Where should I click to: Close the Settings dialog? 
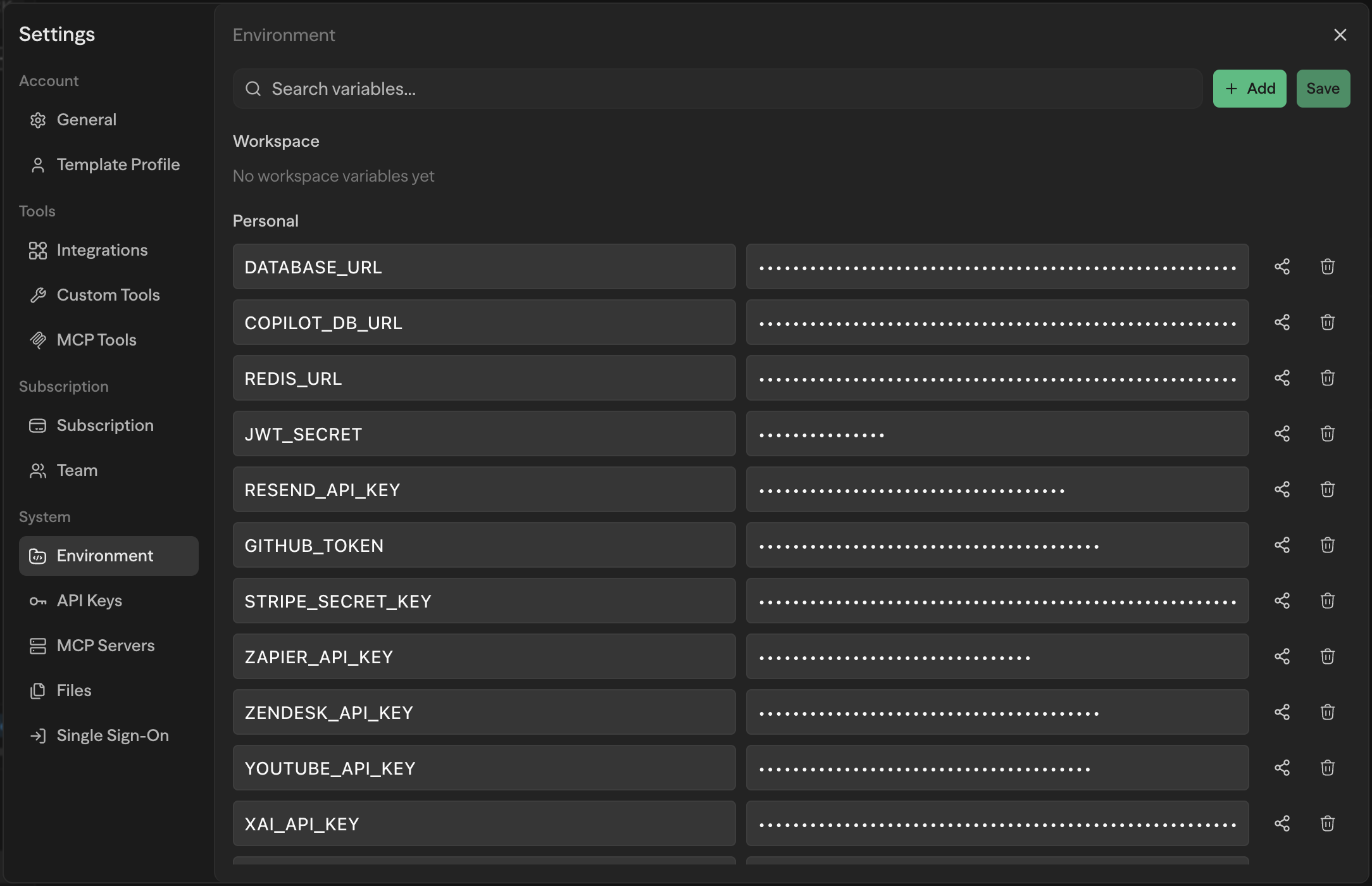click(x=1340, y=35)
